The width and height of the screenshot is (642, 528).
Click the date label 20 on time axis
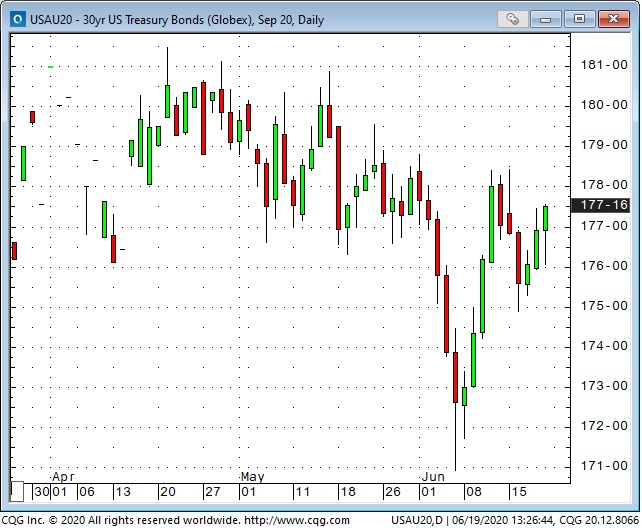pos(168,492)
